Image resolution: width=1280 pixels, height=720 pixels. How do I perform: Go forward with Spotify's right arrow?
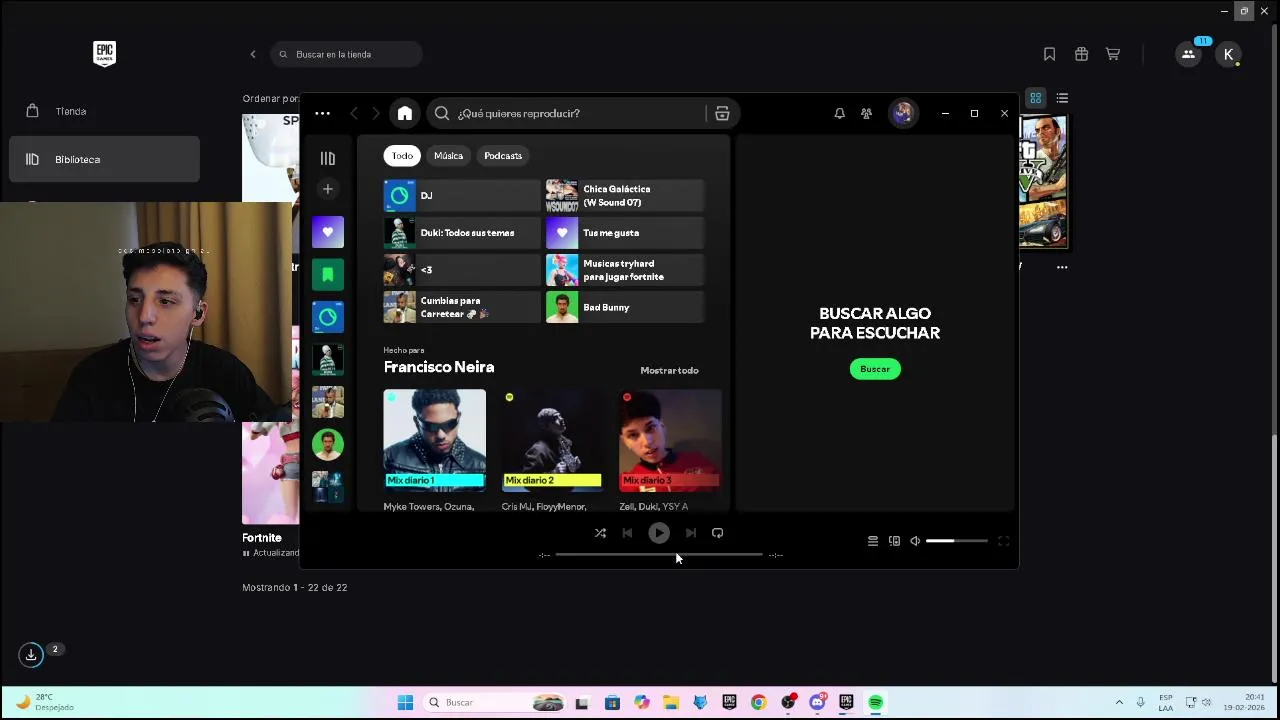(376, 113)
